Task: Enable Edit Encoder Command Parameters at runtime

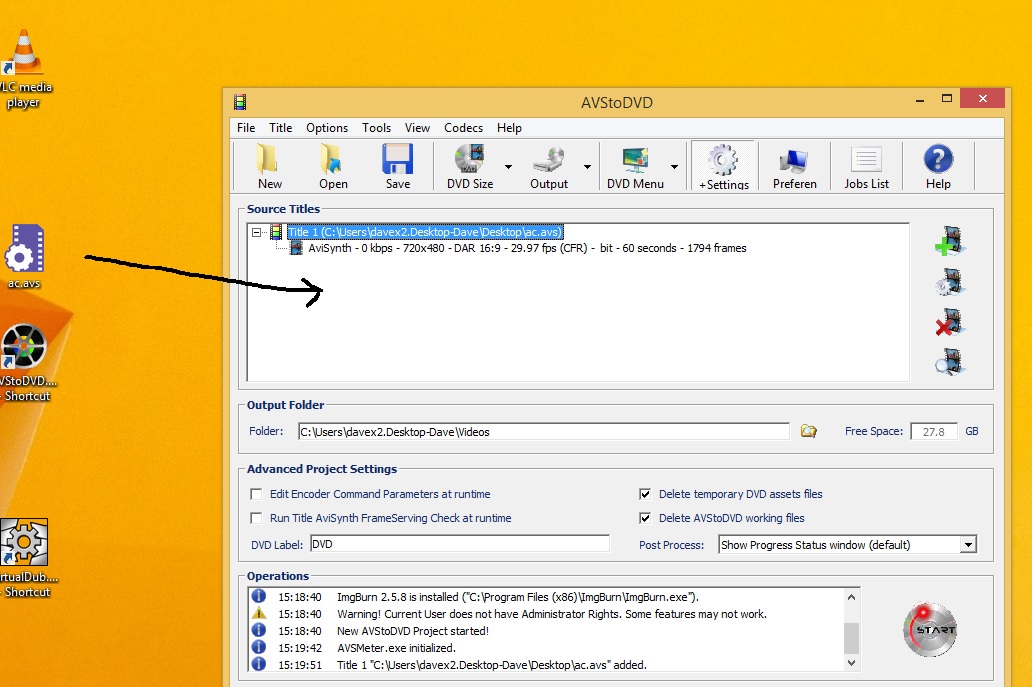Action: (x=256, y=494)
